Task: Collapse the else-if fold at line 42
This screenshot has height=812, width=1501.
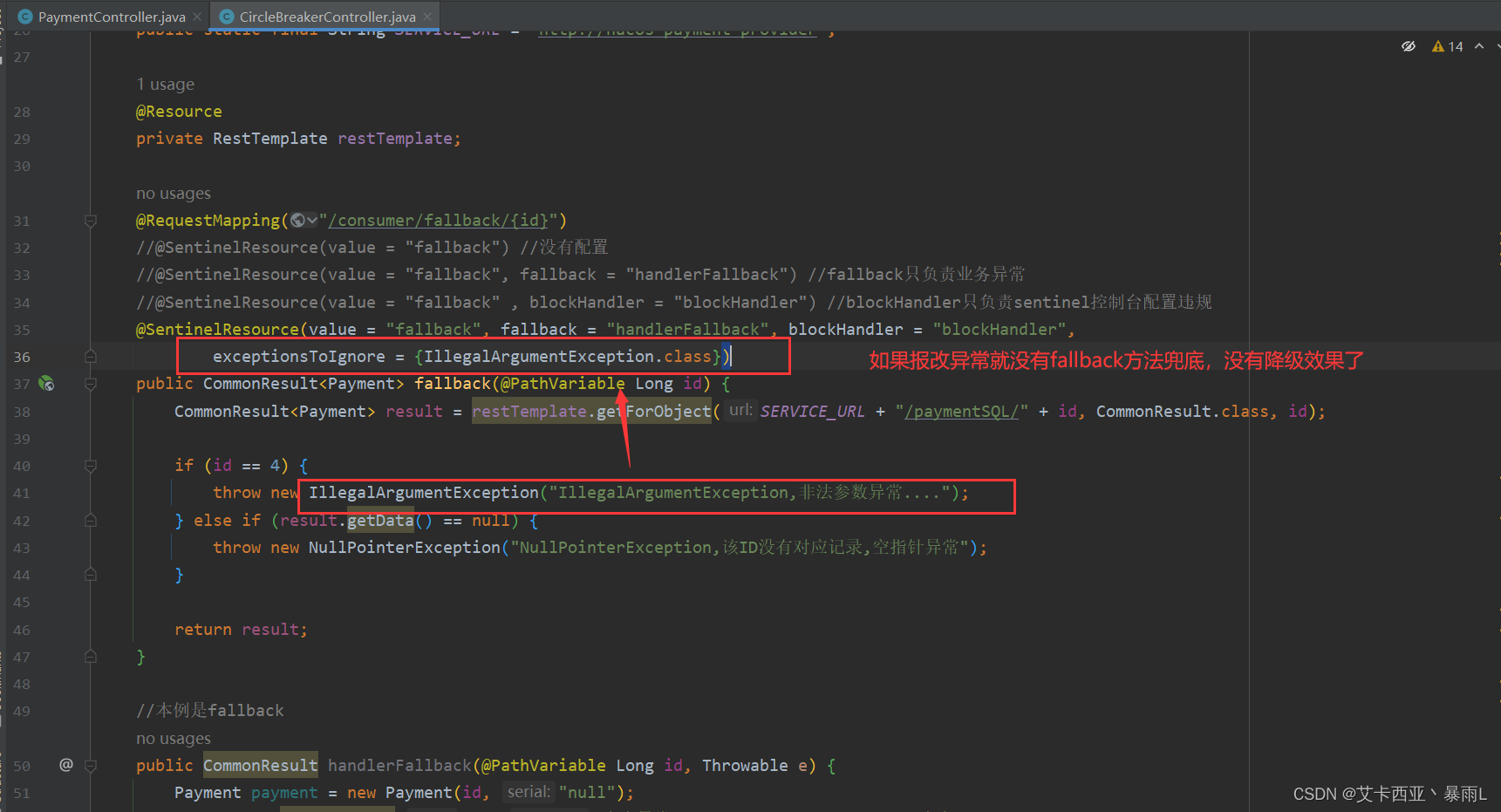Action: [x=90, y=521]
